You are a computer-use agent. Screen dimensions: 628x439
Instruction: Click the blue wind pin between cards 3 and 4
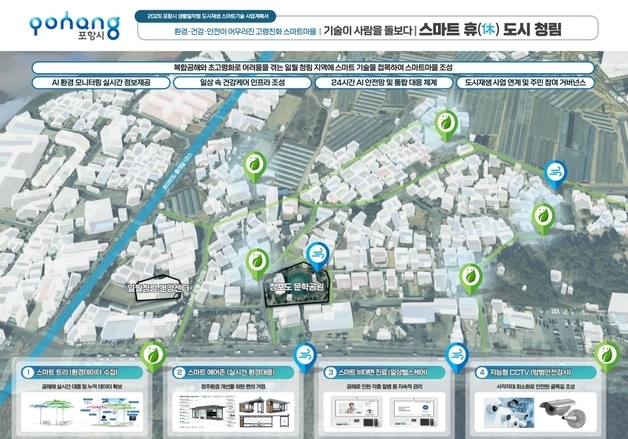coord(457,356)
